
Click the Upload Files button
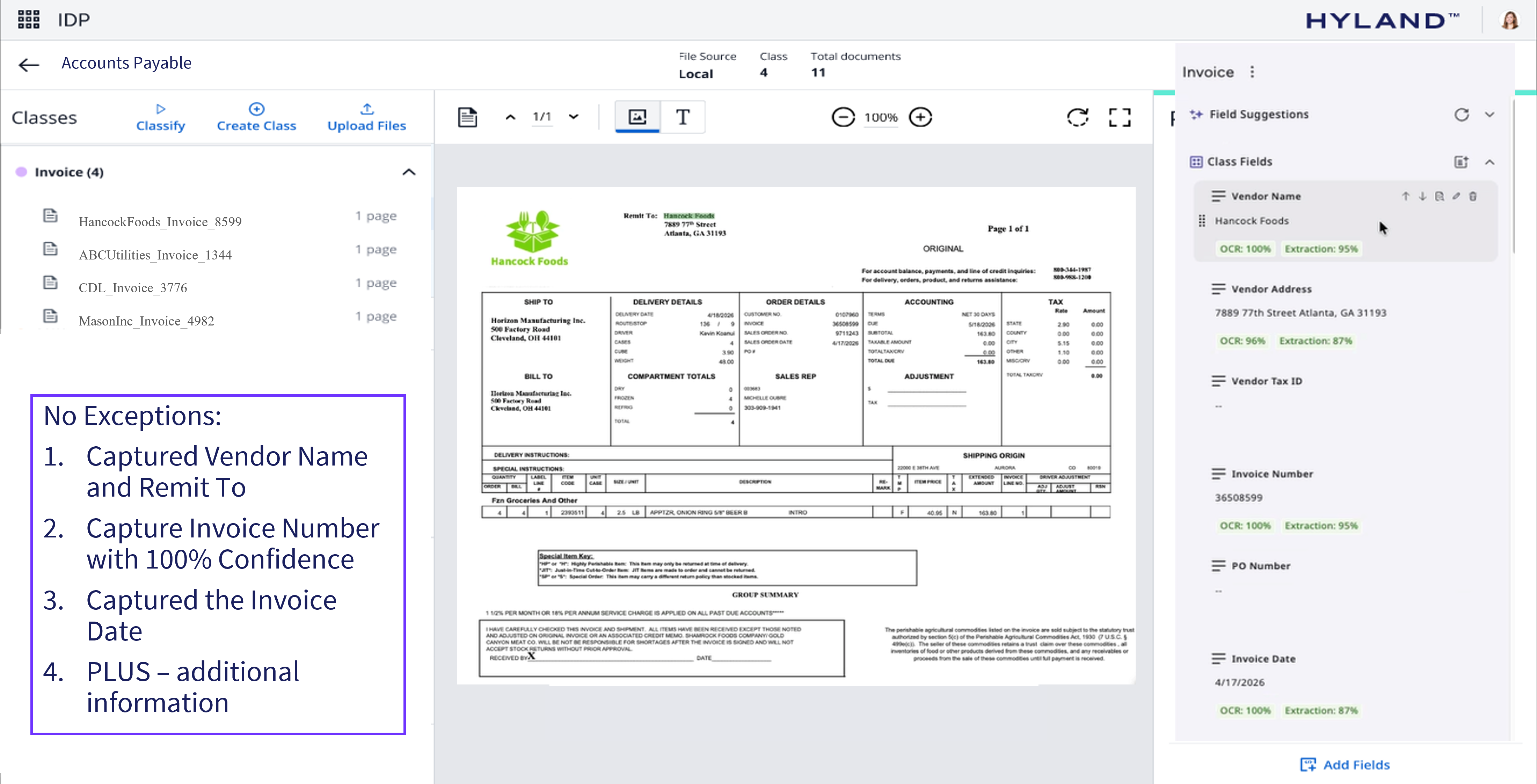click(366, 117)
